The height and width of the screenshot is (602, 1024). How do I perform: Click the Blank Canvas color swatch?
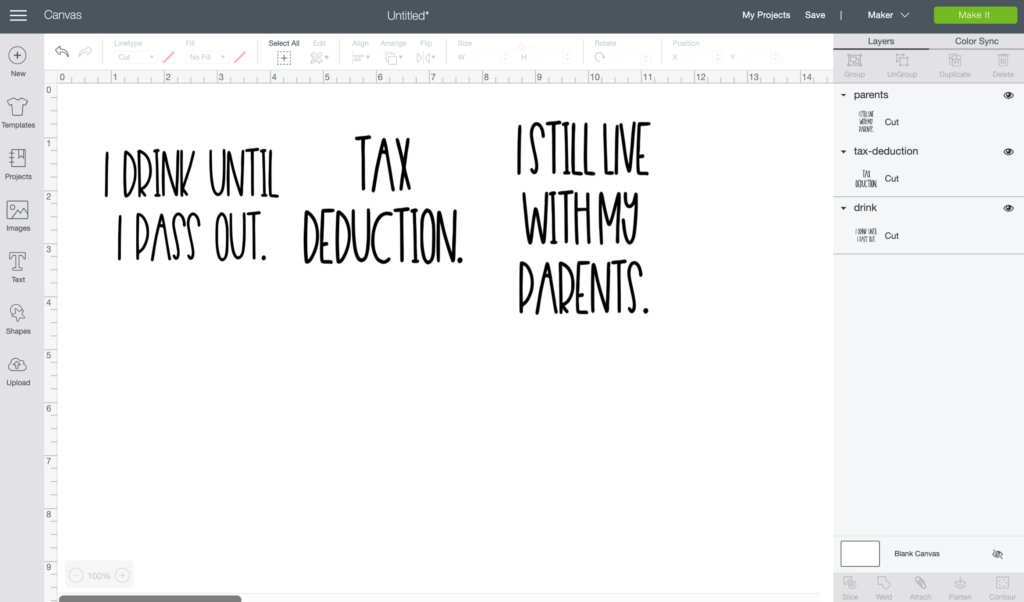pos(860,554)
